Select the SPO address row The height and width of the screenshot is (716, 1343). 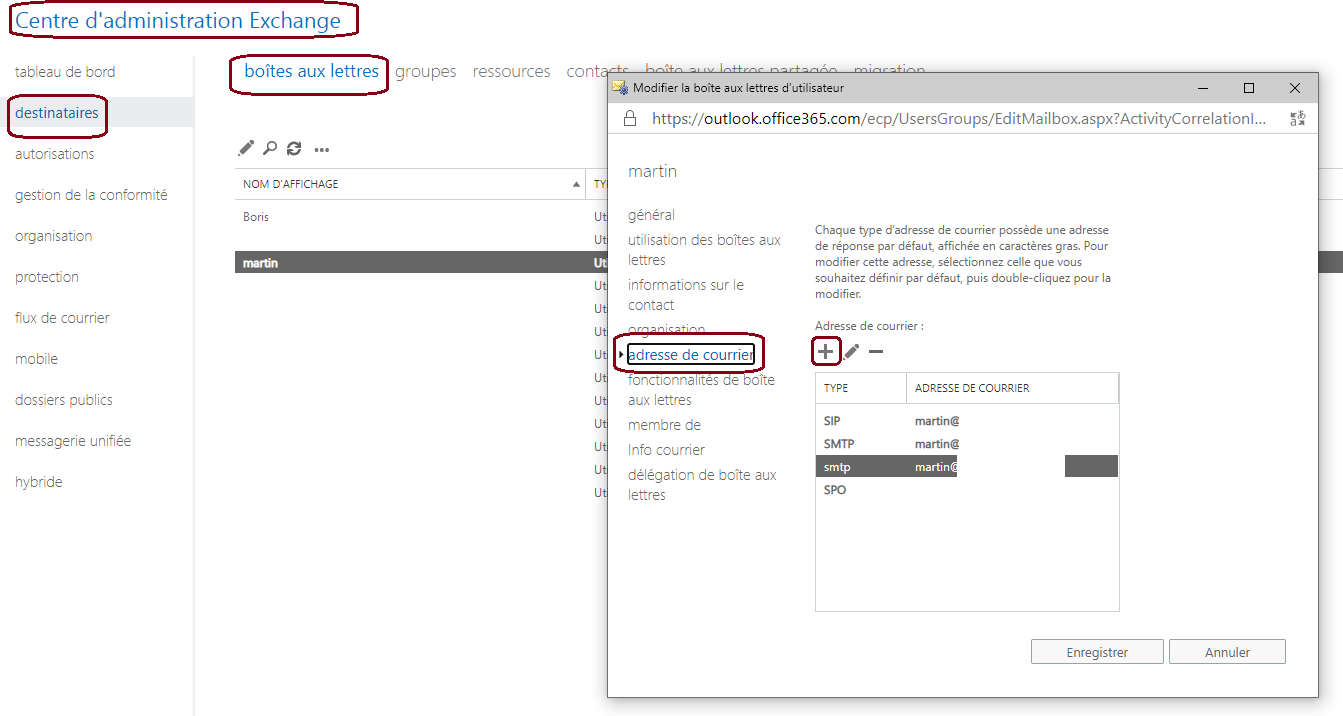[967, 490]
